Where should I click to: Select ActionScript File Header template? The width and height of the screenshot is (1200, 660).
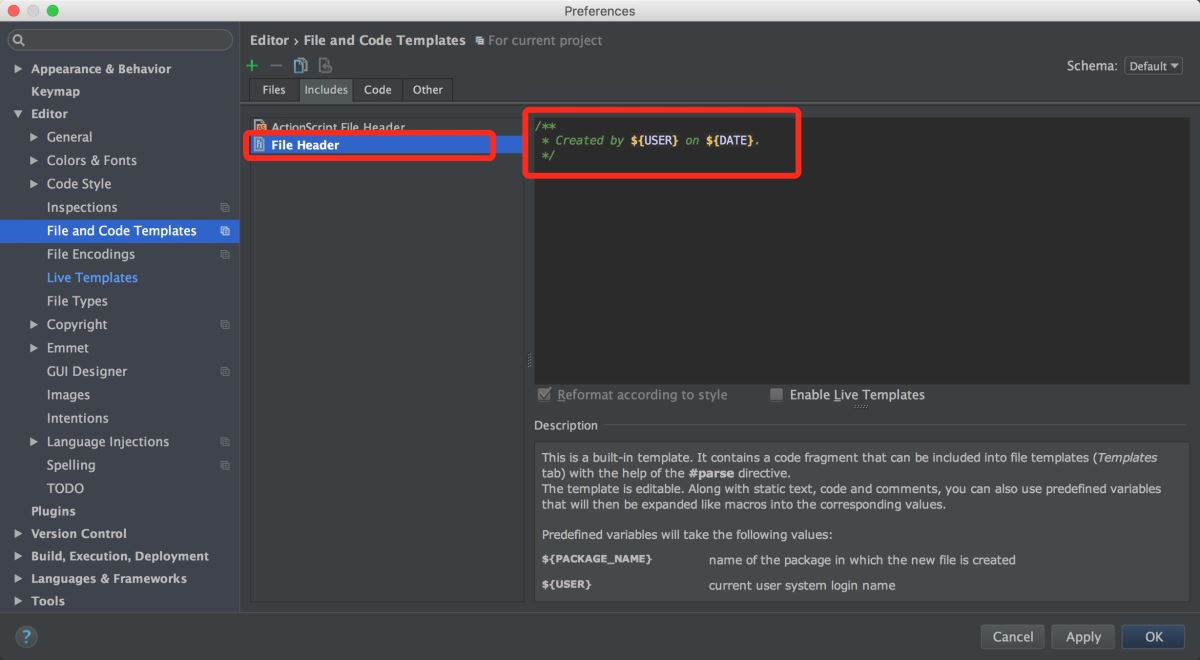pos(338,127)
